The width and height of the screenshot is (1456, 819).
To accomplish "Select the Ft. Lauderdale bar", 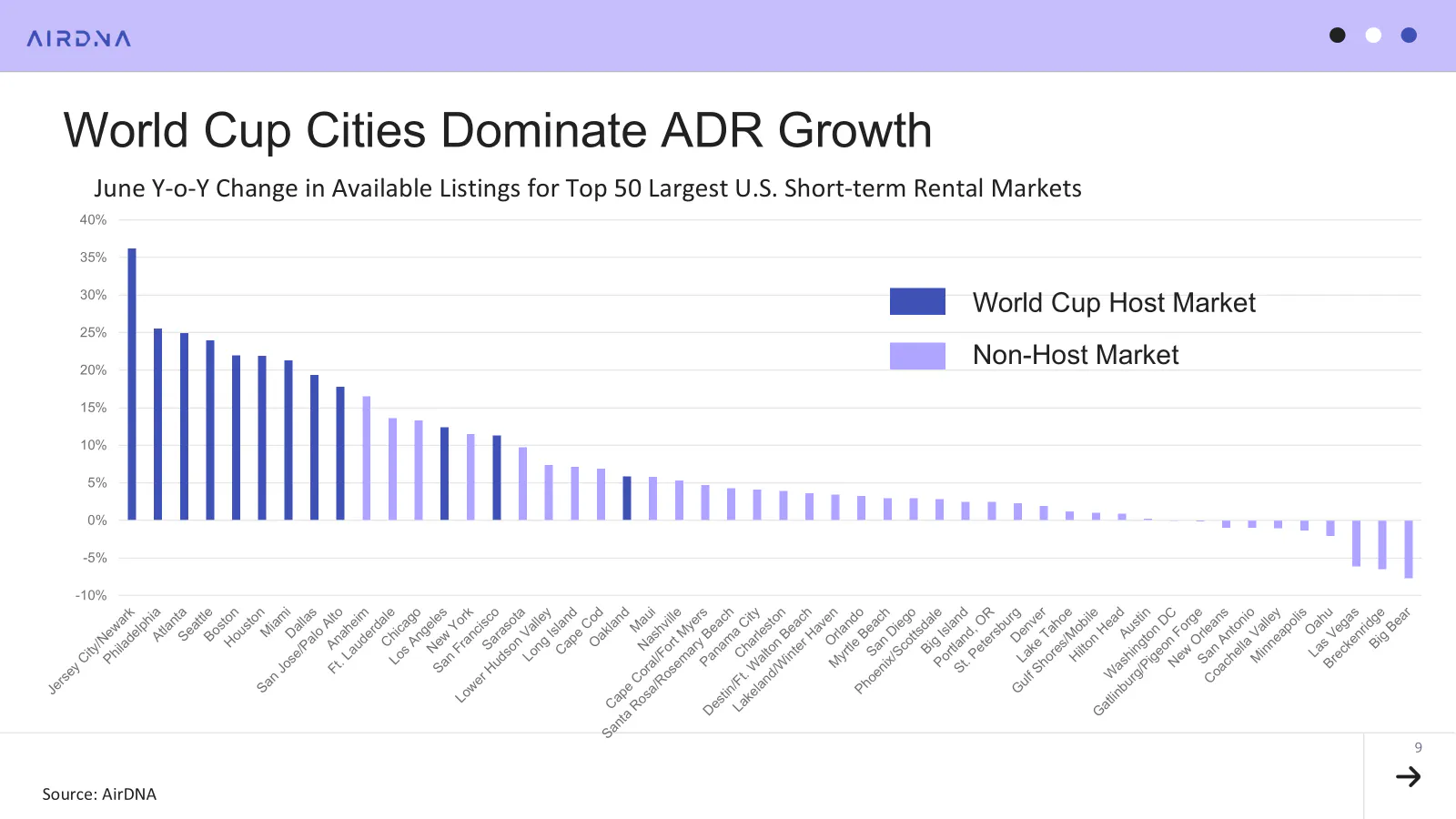I will coord(392,470).
